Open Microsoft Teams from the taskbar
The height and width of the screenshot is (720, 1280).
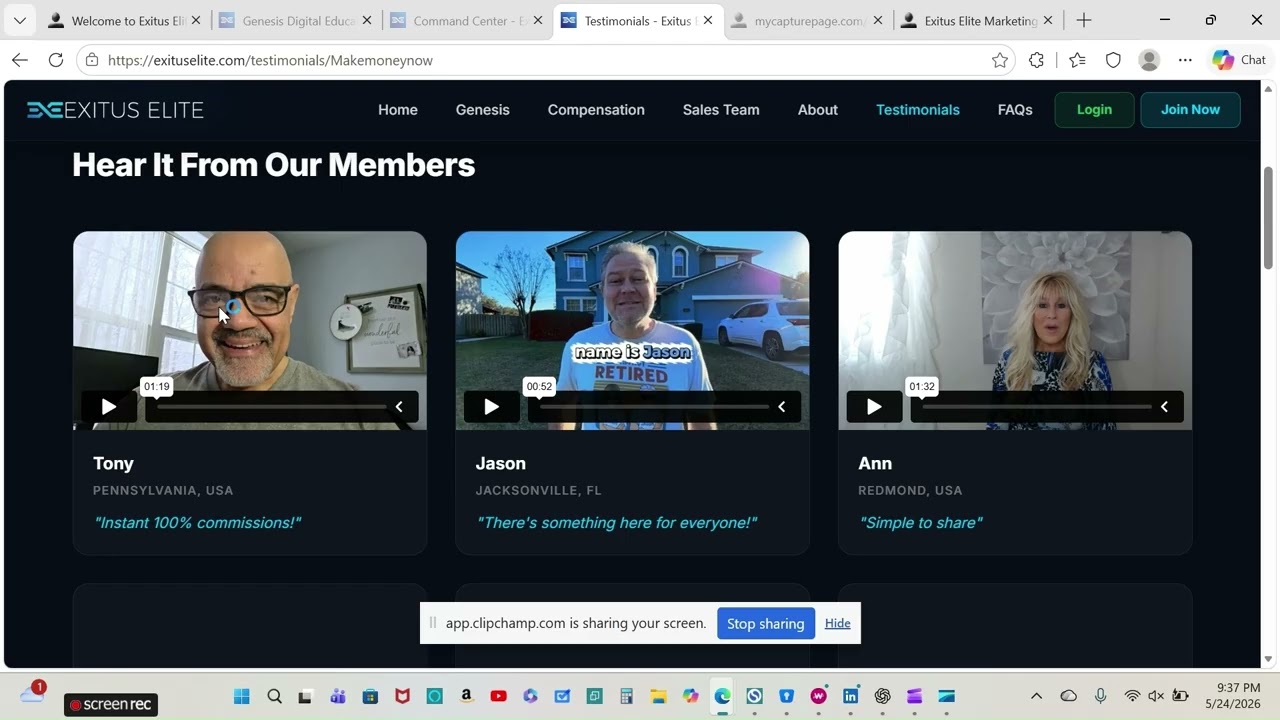[338, 696]
